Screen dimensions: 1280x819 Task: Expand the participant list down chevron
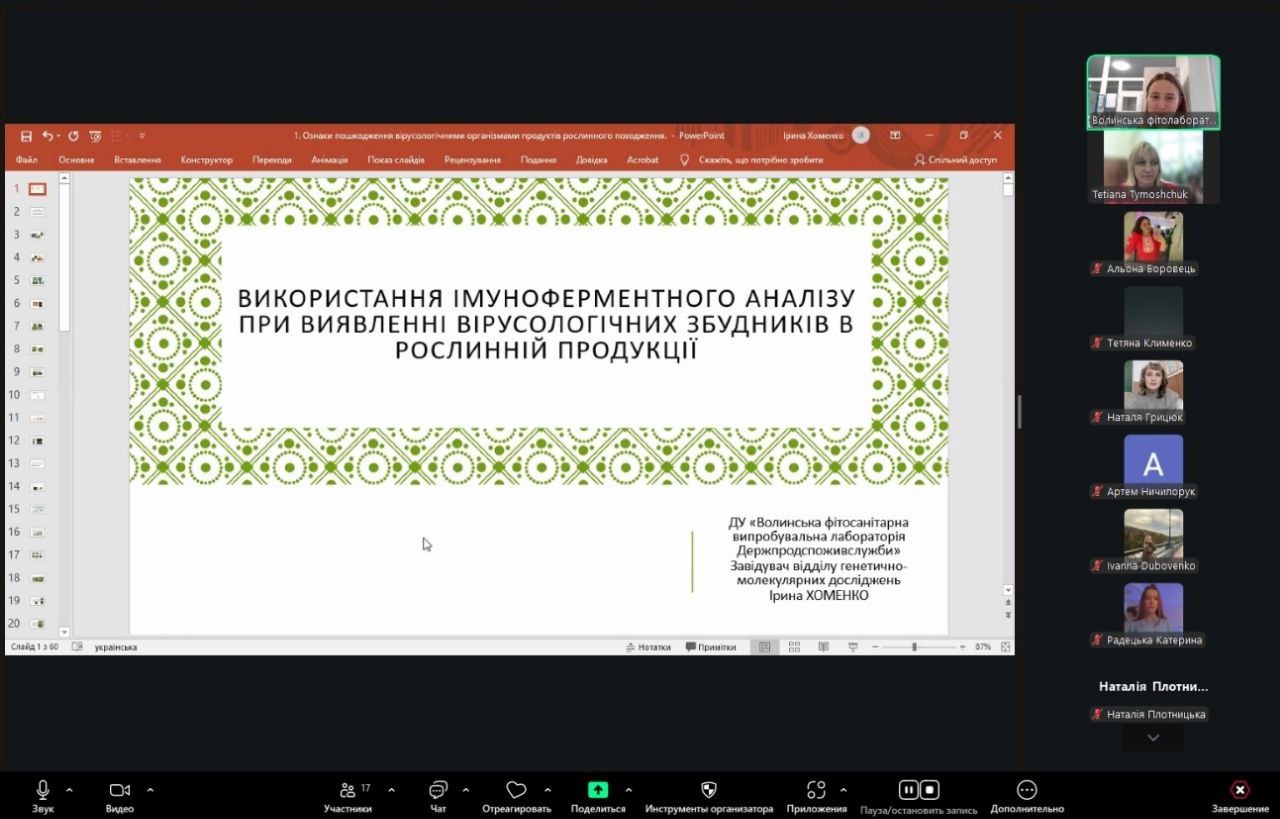tap(1153, 738)
